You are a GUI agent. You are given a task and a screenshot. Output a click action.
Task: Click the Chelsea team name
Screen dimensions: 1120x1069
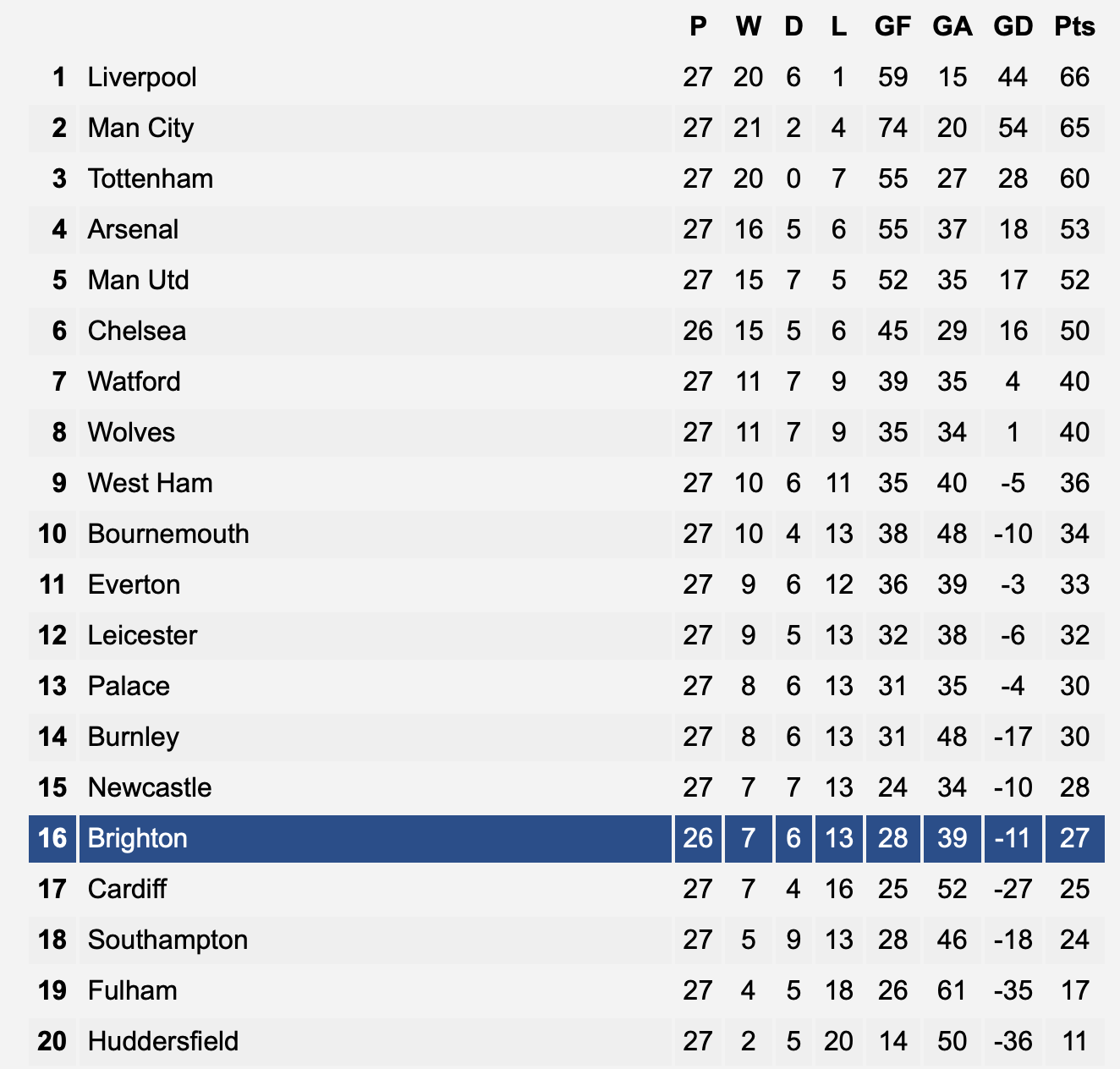(137, 331)
